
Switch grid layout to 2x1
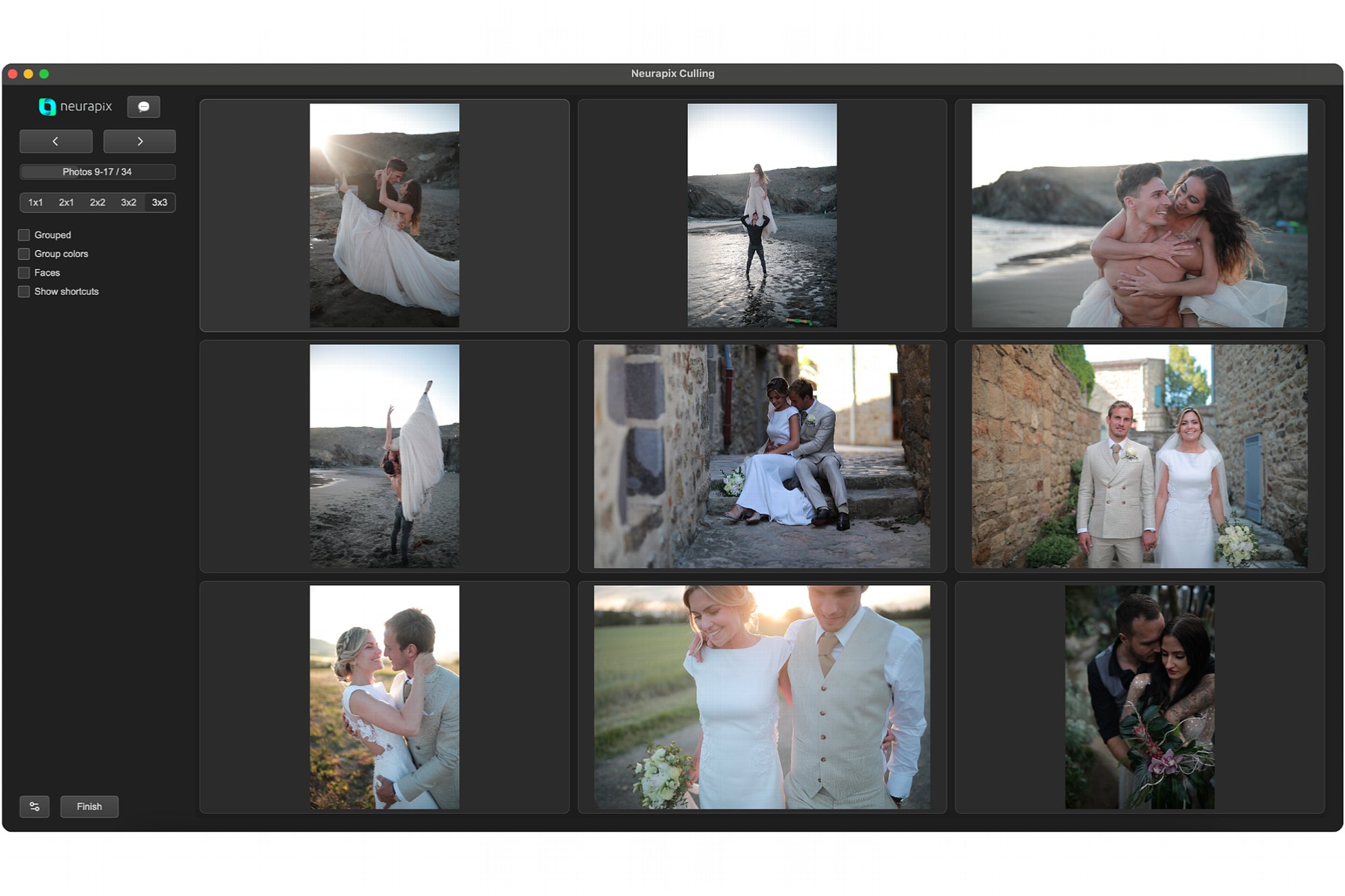coord(67,202)
